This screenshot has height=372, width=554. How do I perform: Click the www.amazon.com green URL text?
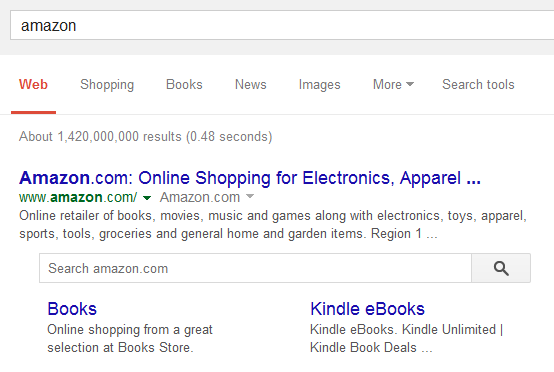[78, 197]
